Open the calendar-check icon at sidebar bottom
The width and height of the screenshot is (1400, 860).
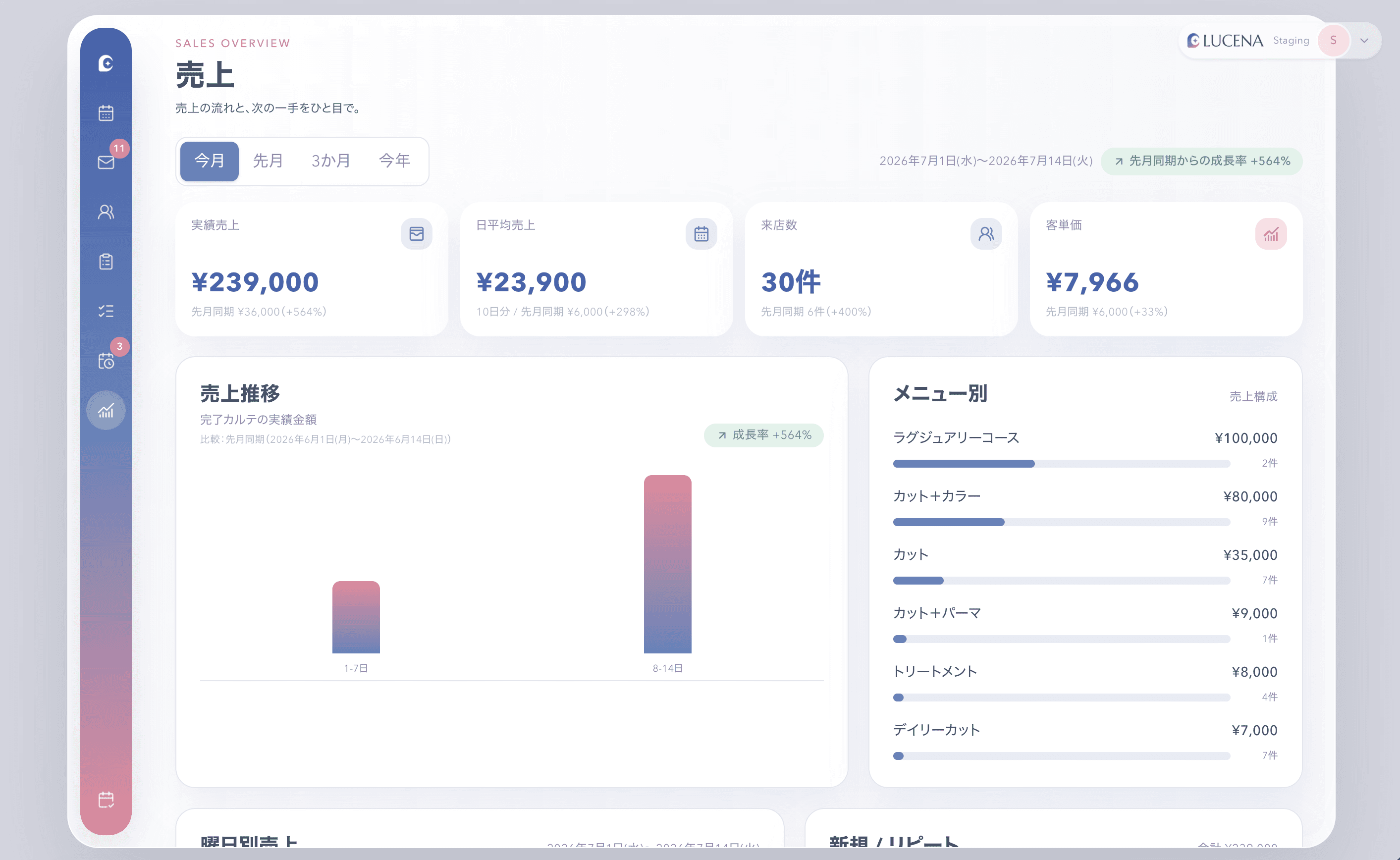pyautogui.click(x=106, y=799)
